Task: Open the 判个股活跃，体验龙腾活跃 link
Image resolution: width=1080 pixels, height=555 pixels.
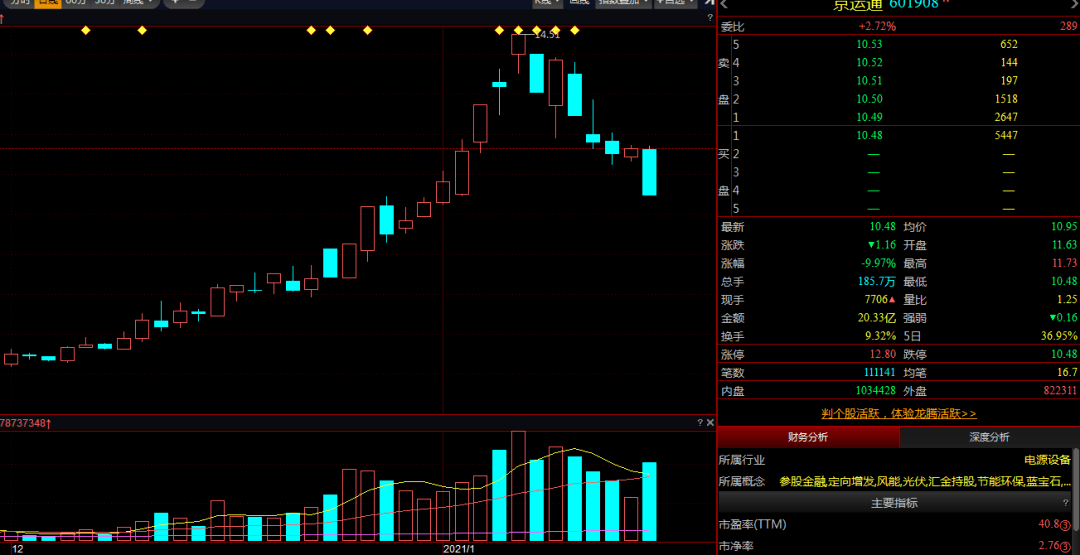Action: click(x=899, y=414)
